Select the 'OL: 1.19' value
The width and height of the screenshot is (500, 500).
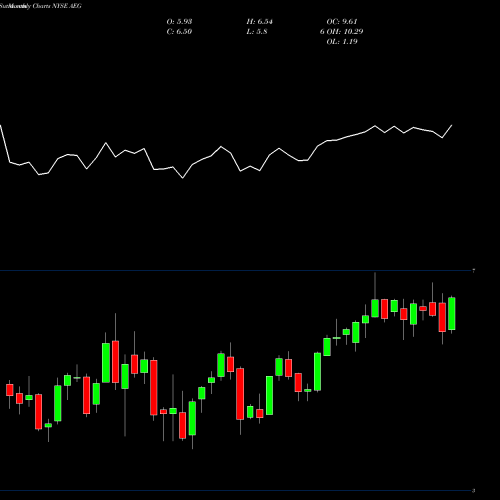tap(342, 42)
